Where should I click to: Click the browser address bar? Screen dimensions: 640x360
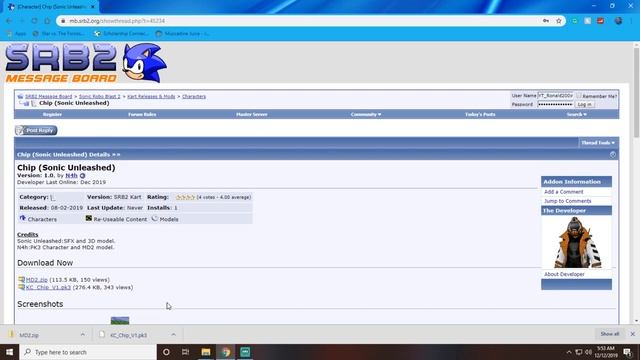(302, 21)
